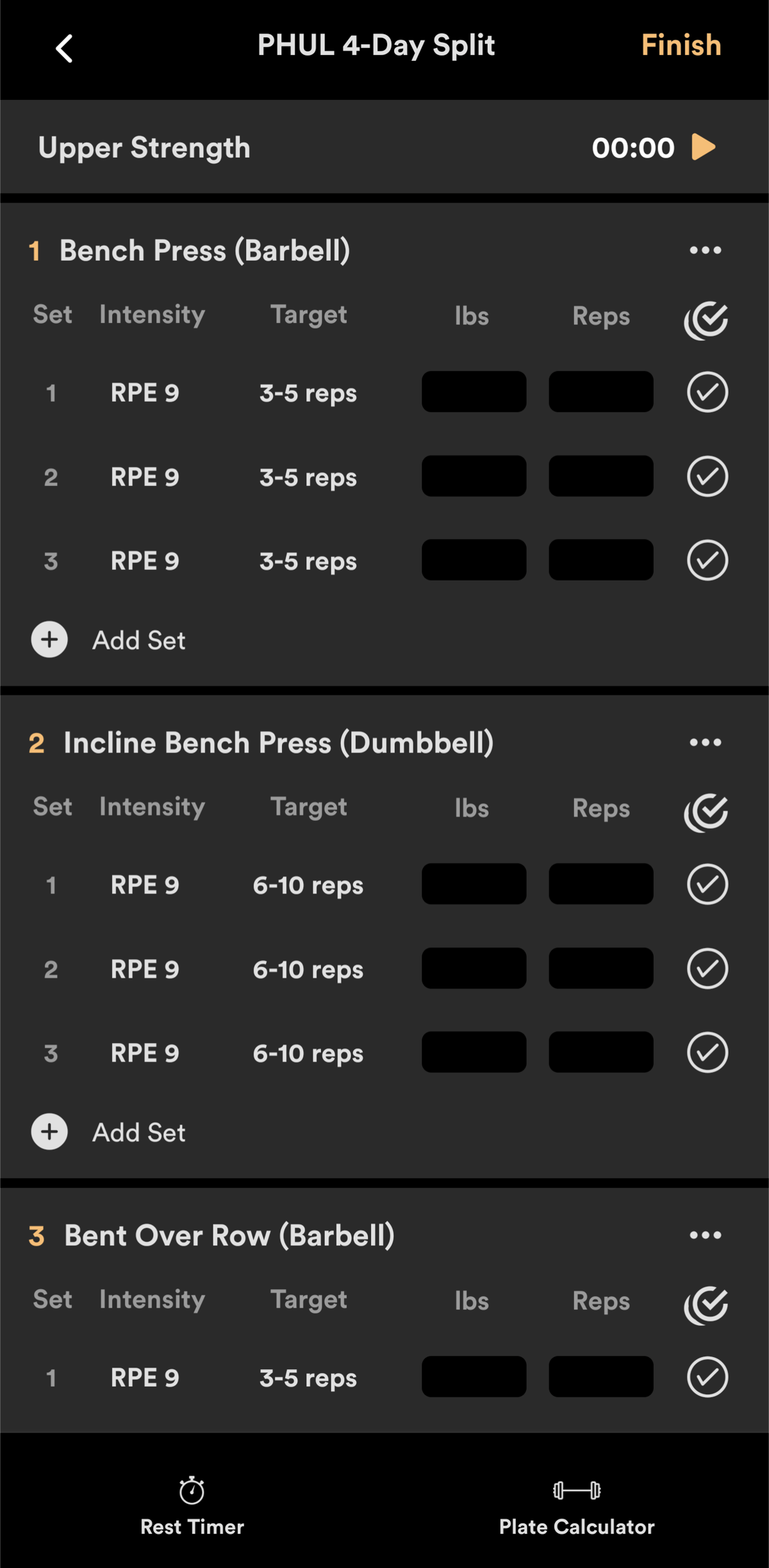Check off Bent Over Row set 1
The height and width of the screenshot is (1568, 769).
click(x=707, y=1376)
